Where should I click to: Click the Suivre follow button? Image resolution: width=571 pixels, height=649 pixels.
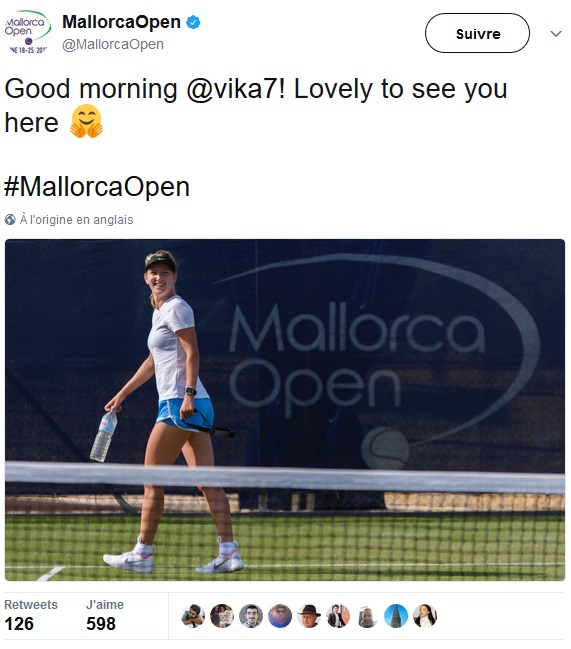coord(477,33)
